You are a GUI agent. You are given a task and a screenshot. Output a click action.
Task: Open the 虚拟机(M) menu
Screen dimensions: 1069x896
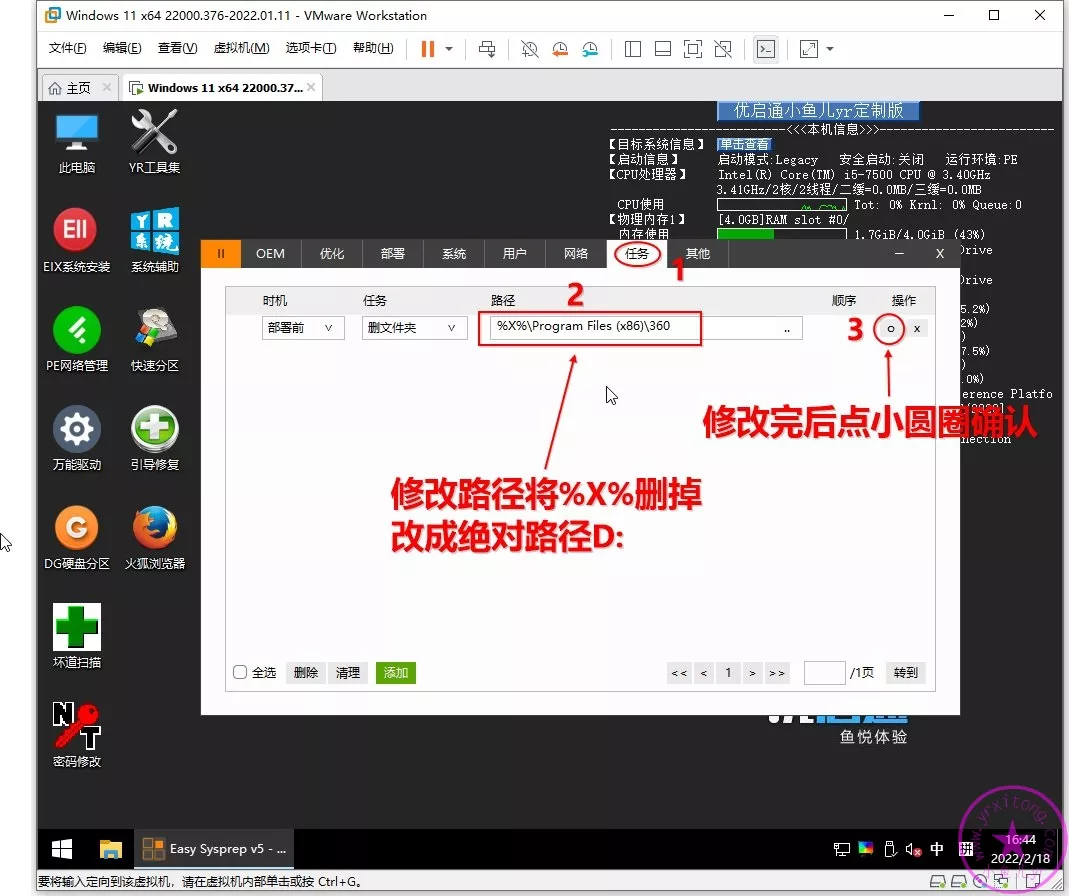242,49
